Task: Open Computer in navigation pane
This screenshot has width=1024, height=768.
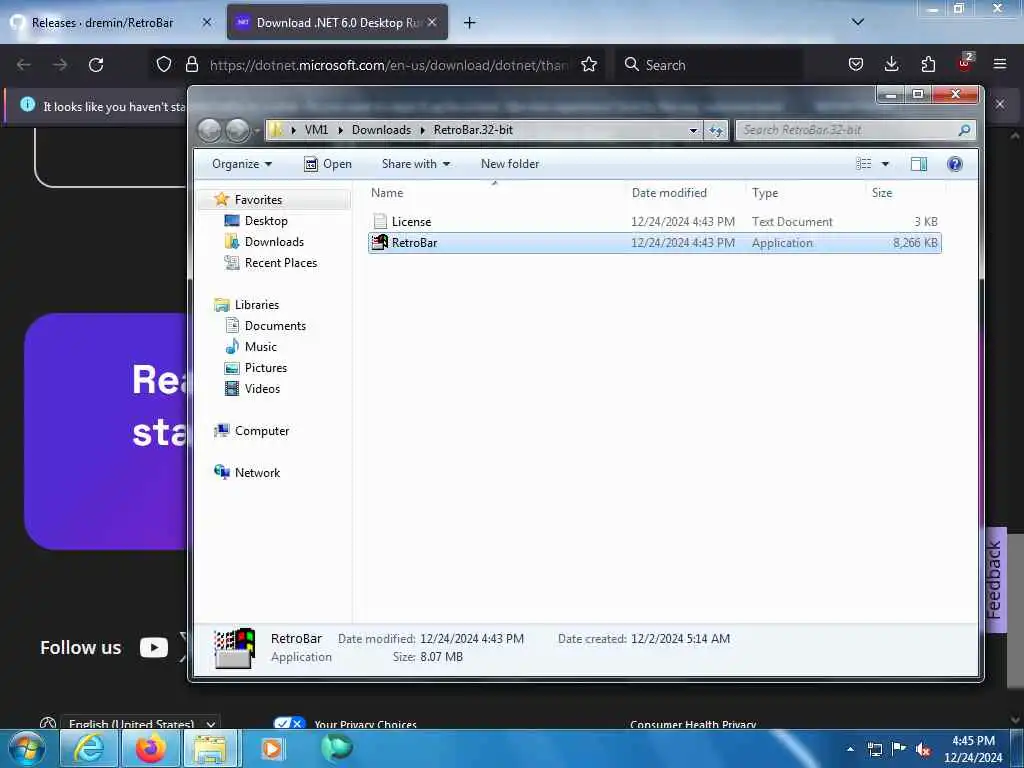Action: [261, 430]
